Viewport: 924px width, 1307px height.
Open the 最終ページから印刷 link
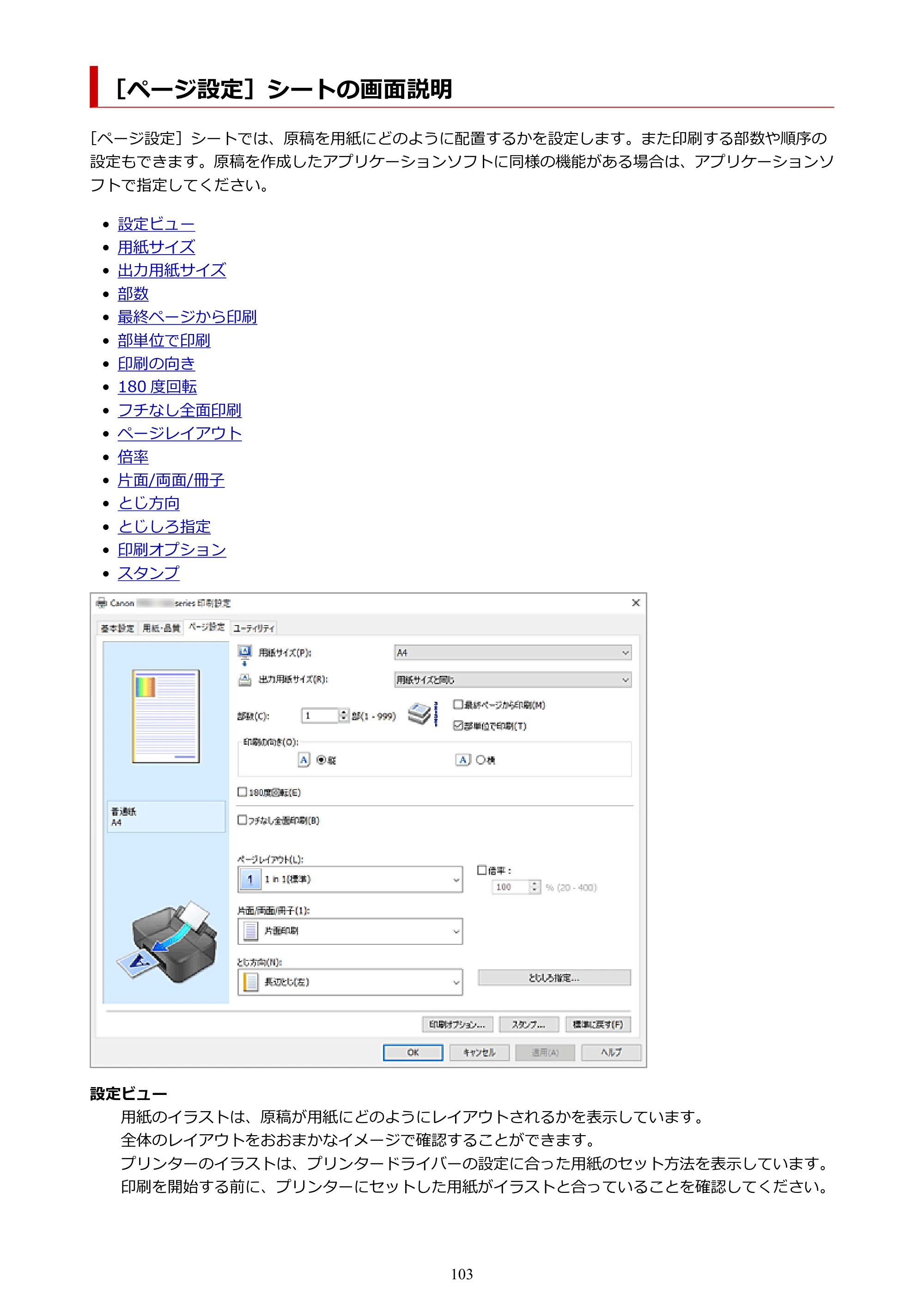187,317
